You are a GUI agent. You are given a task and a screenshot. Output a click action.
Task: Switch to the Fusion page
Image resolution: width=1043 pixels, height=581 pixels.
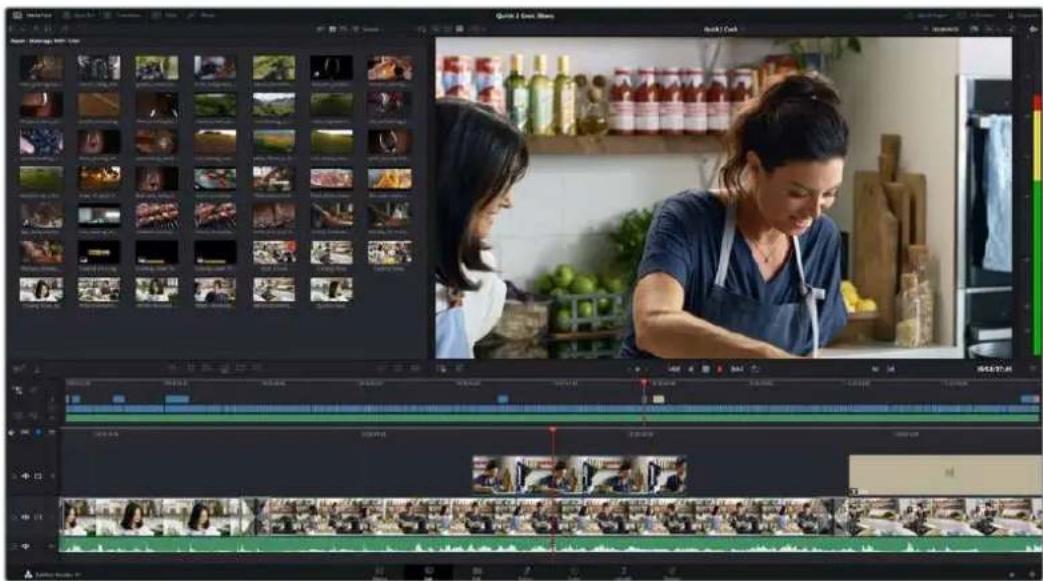pyautogui.click(x=527, y=573)
